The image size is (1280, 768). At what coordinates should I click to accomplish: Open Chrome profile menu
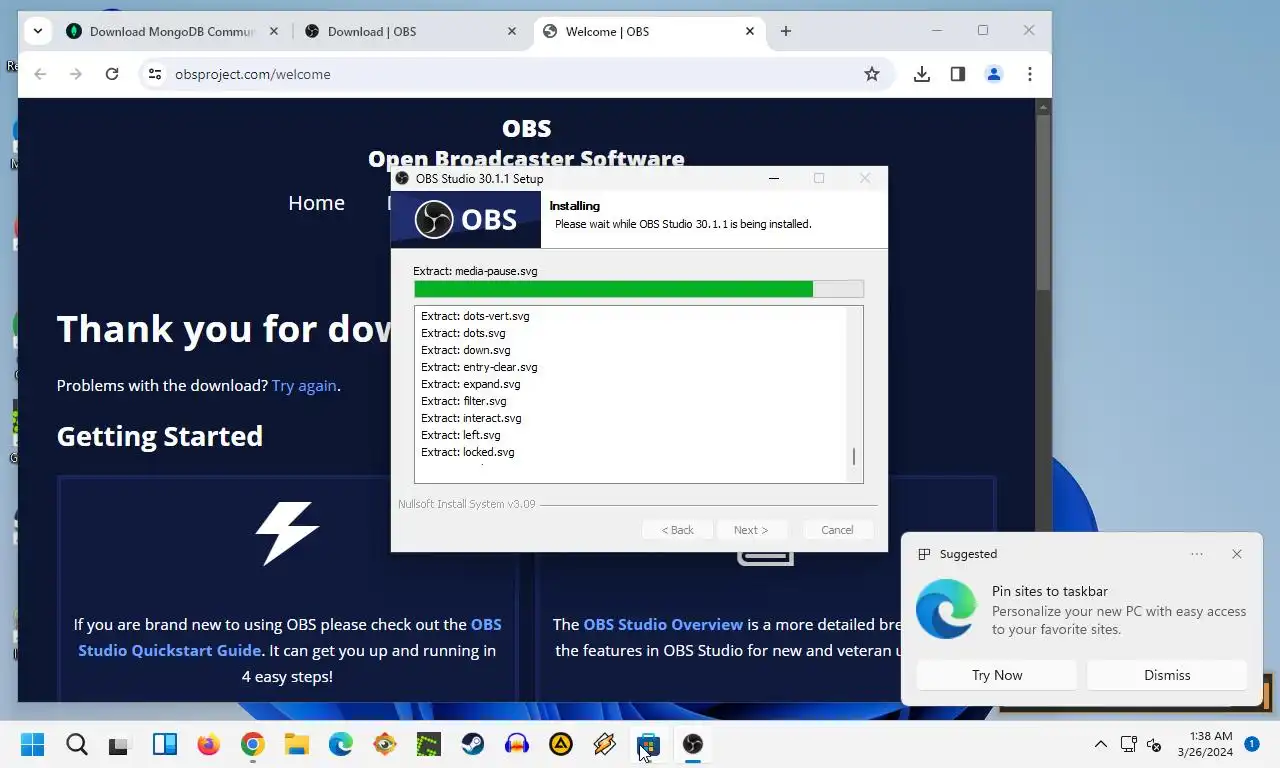coord(994,74)
